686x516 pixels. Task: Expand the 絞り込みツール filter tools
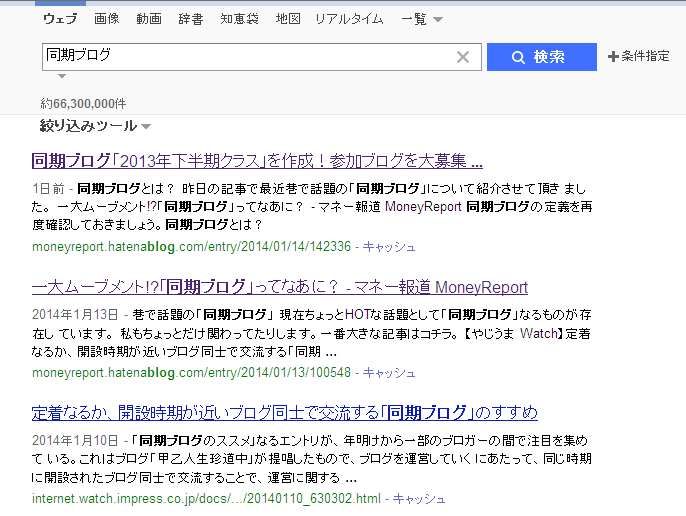(95, 126)
